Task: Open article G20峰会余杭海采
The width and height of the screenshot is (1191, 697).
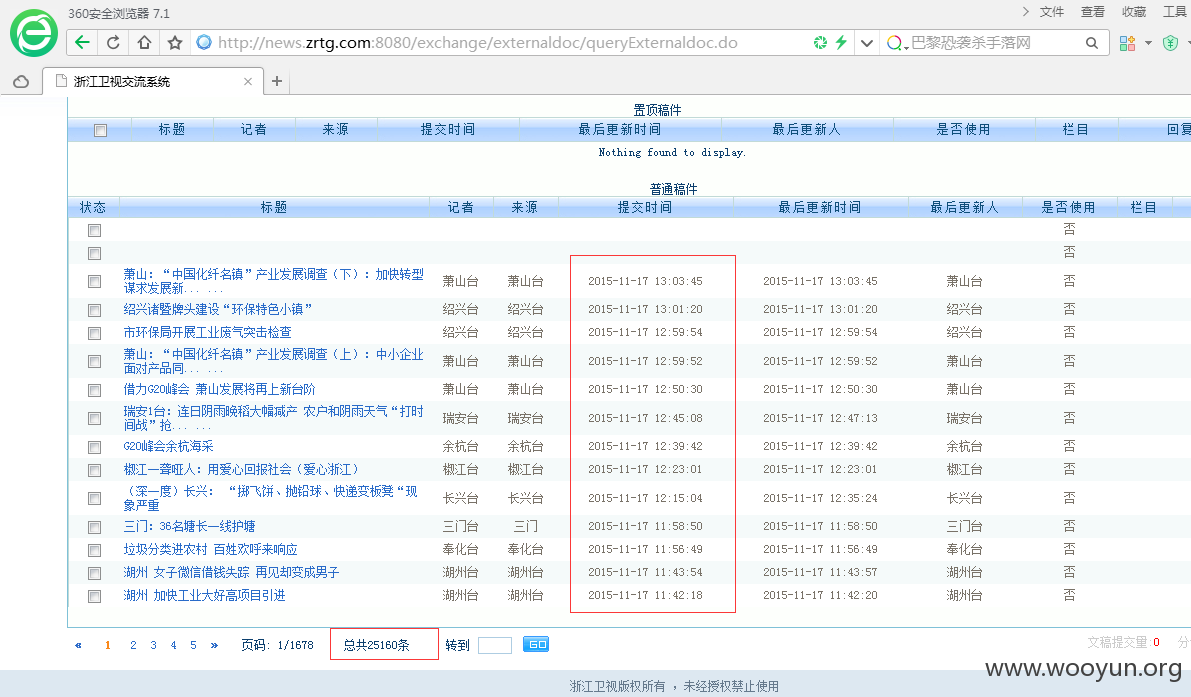Action: (x=169, y=446)
